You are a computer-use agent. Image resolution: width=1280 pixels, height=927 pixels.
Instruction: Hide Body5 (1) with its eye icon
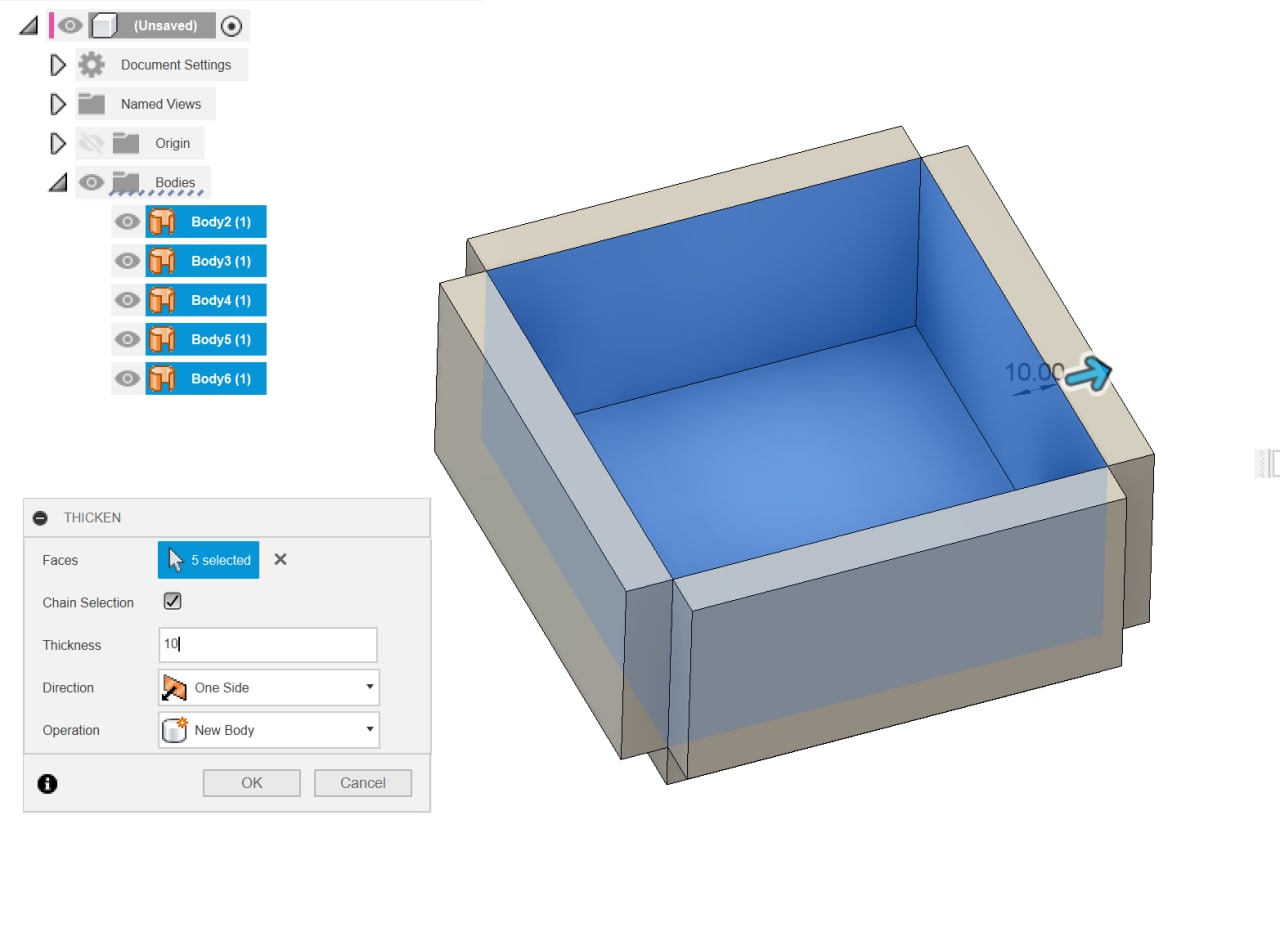click(x=127, y=340)
